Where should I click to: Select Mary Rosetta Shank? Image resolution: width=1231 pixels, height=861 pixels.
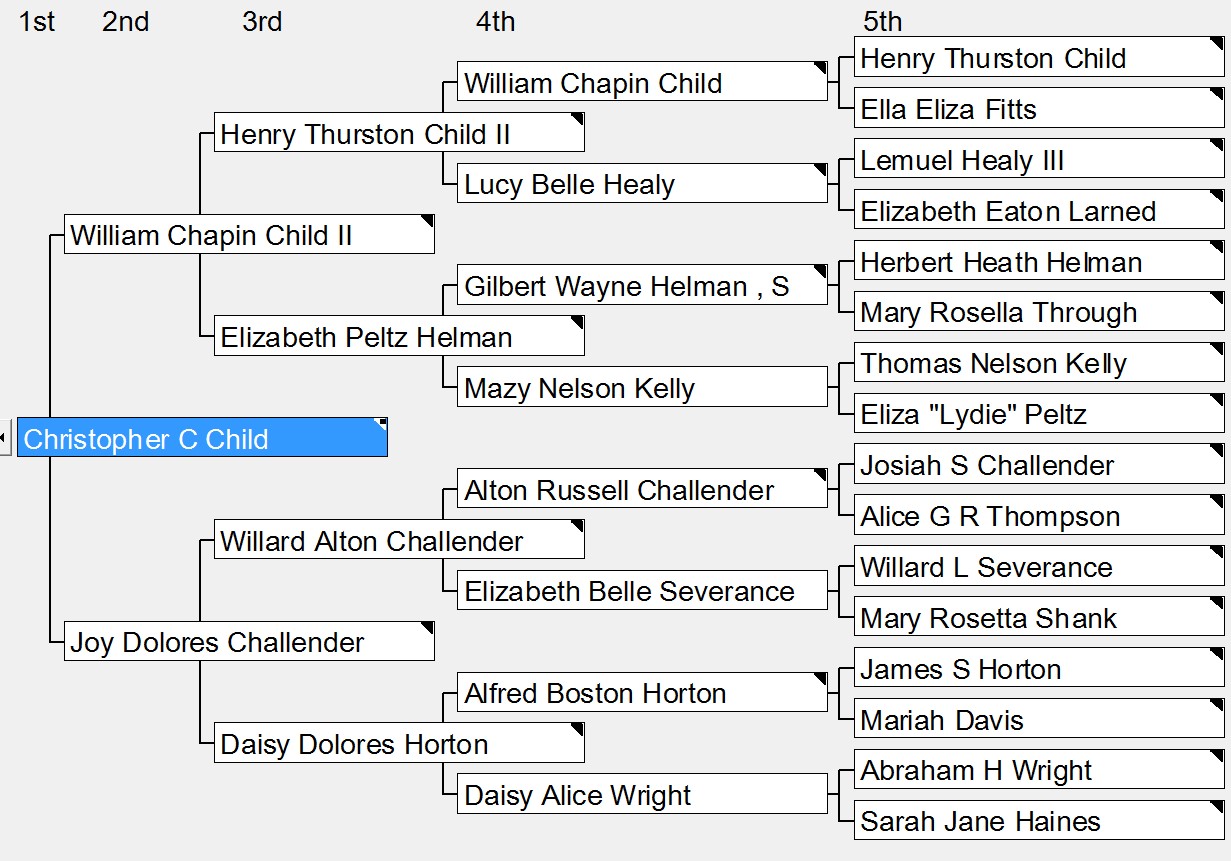1039,617
